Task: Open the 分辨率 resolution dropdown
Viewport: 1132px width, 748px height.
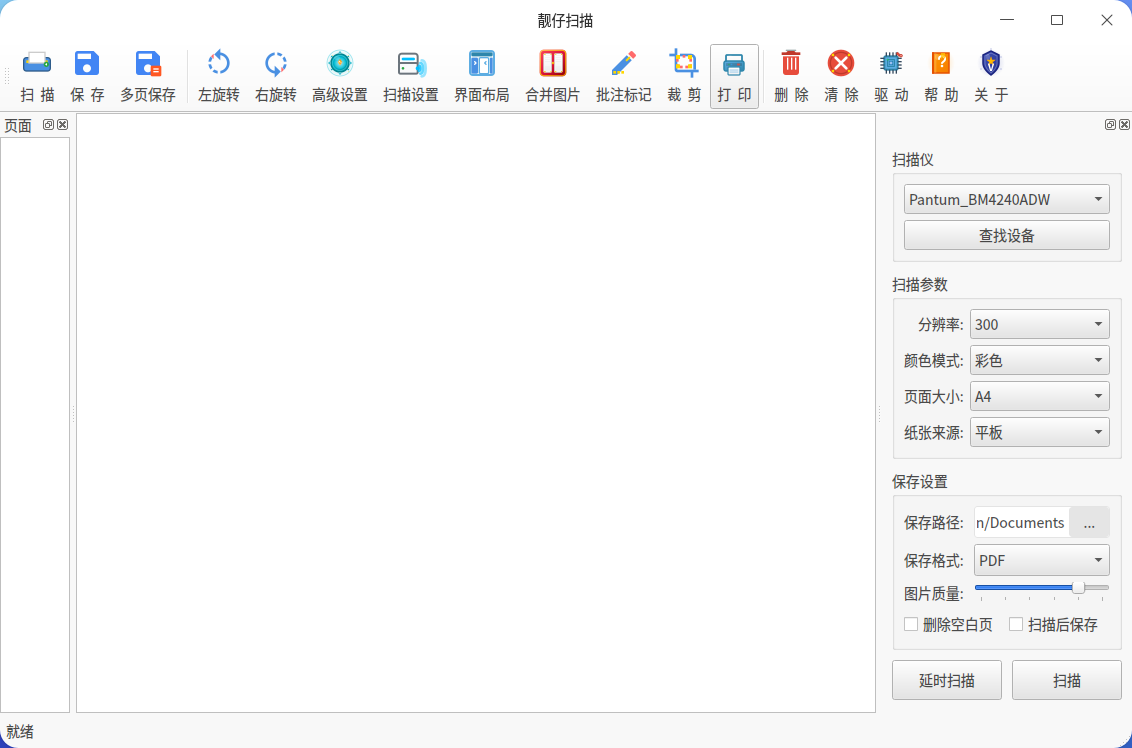Action: 1040,324
